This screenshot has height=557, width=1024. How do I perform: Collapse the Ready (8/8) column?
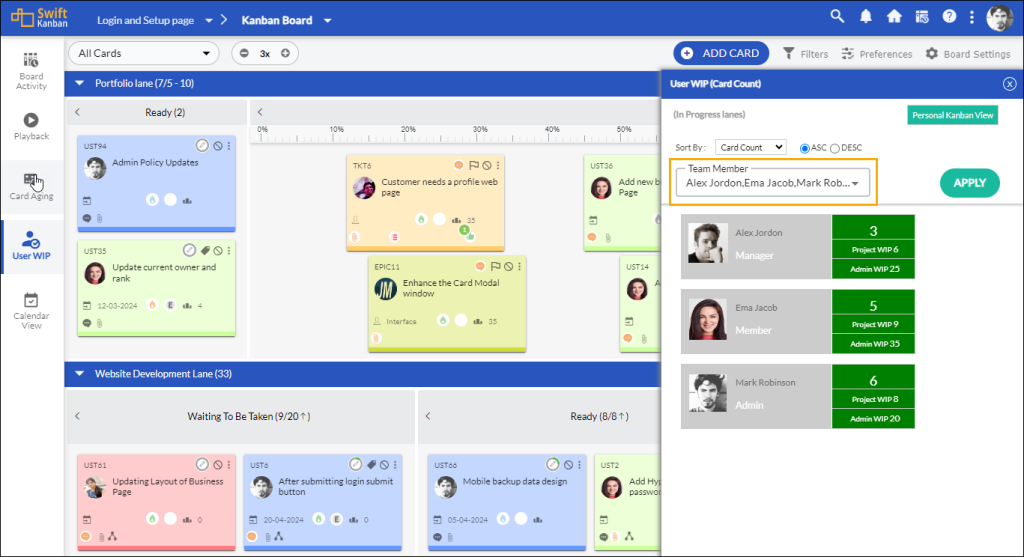click(428, 416)
